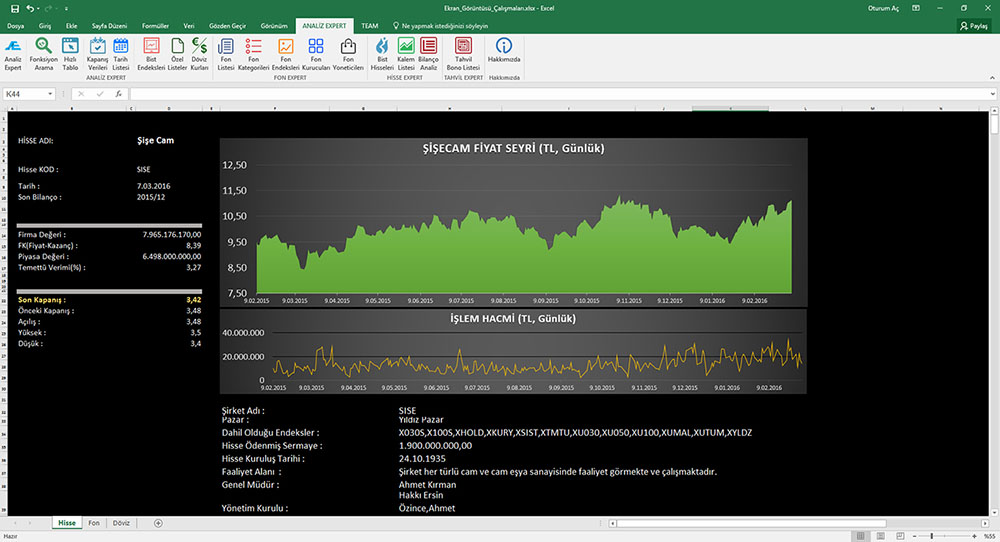This screenshot has height=542, width=1000.
Task: Open Bilanço Analiz tool
Action: coord(429,54)
